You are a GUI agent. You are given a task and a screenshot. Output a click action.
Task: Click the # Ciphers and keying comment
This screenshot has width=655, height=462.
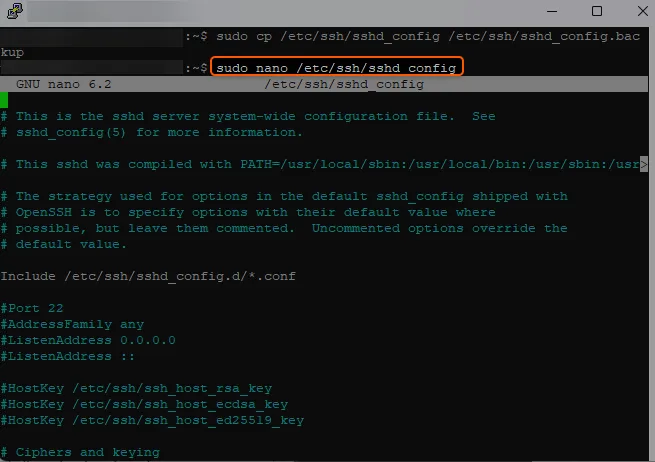[80, 452]
